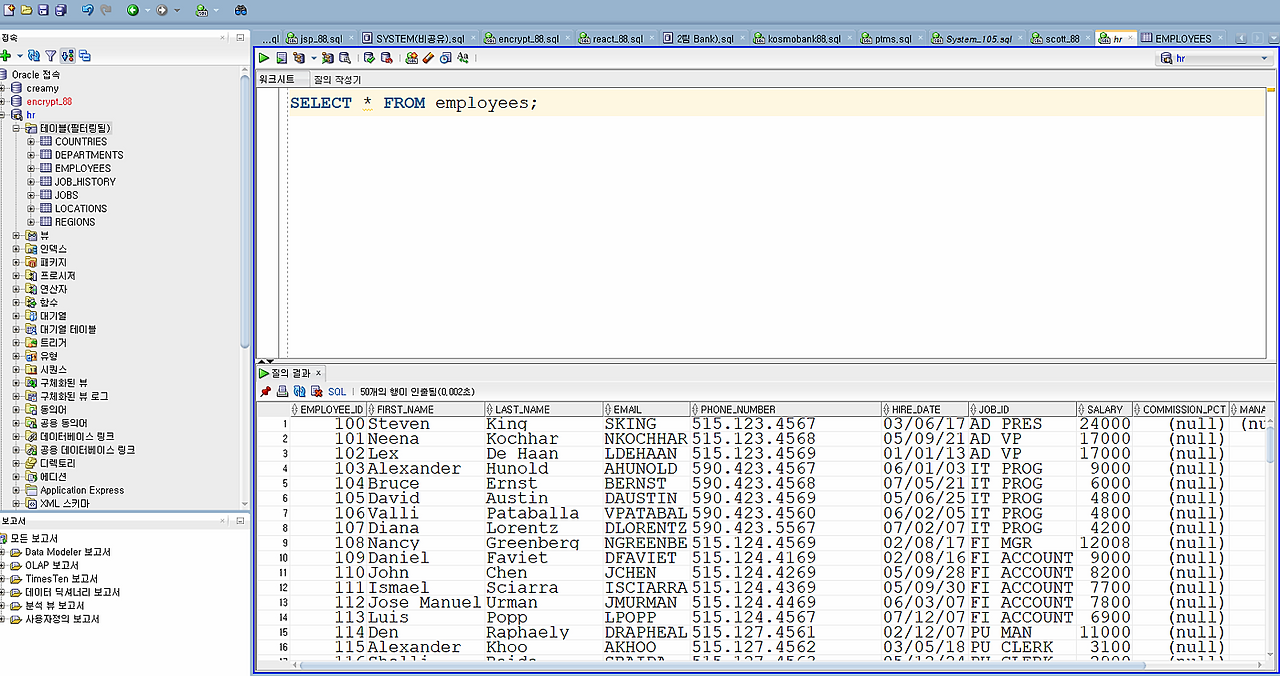
Task: Click the Save icon in main toolbar
Action: tap(43, 10)
